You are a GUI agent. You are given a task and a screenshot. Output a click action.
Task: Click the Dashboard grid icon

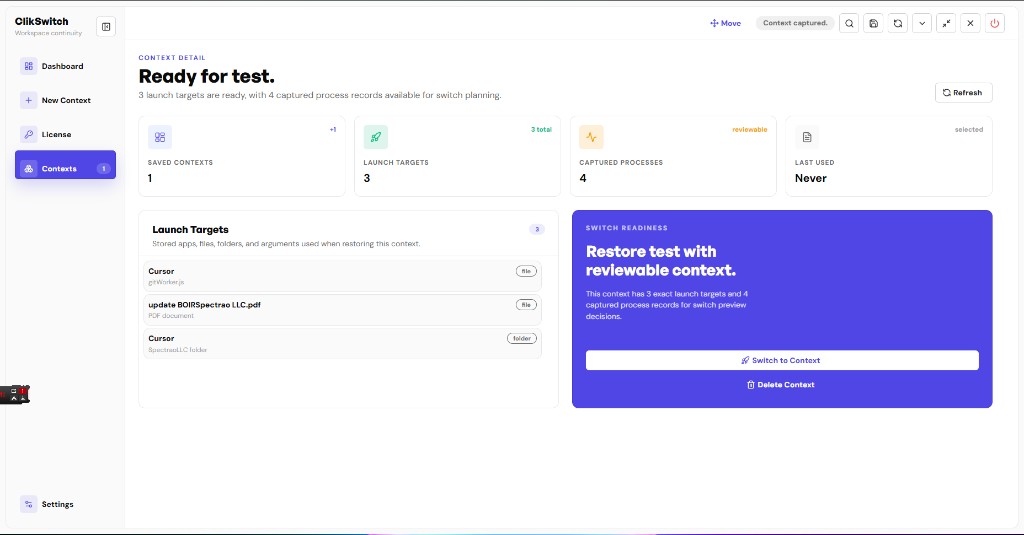pyautogui.click(x=28, y=66)
